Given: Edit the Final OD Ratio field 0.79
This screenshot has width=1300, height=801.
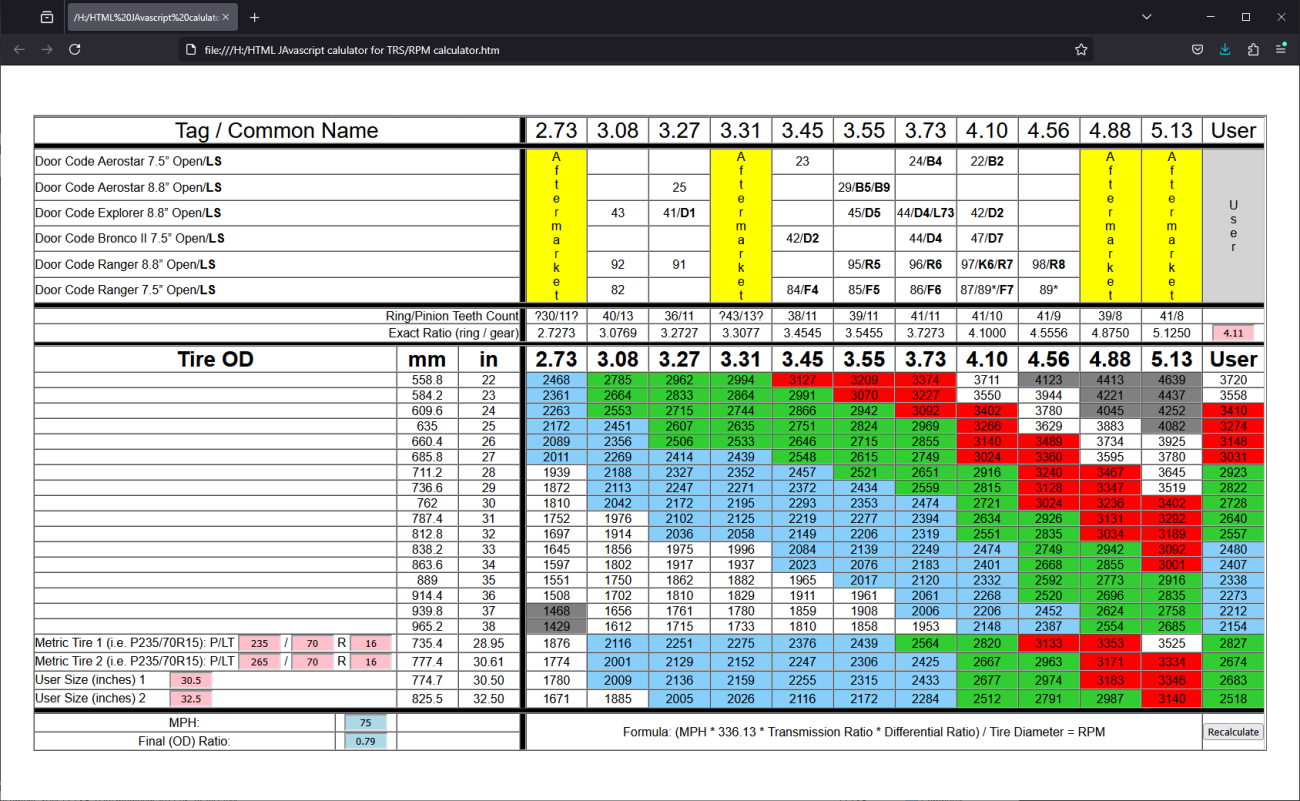Looking at the screenshot, I should [365, 741].
